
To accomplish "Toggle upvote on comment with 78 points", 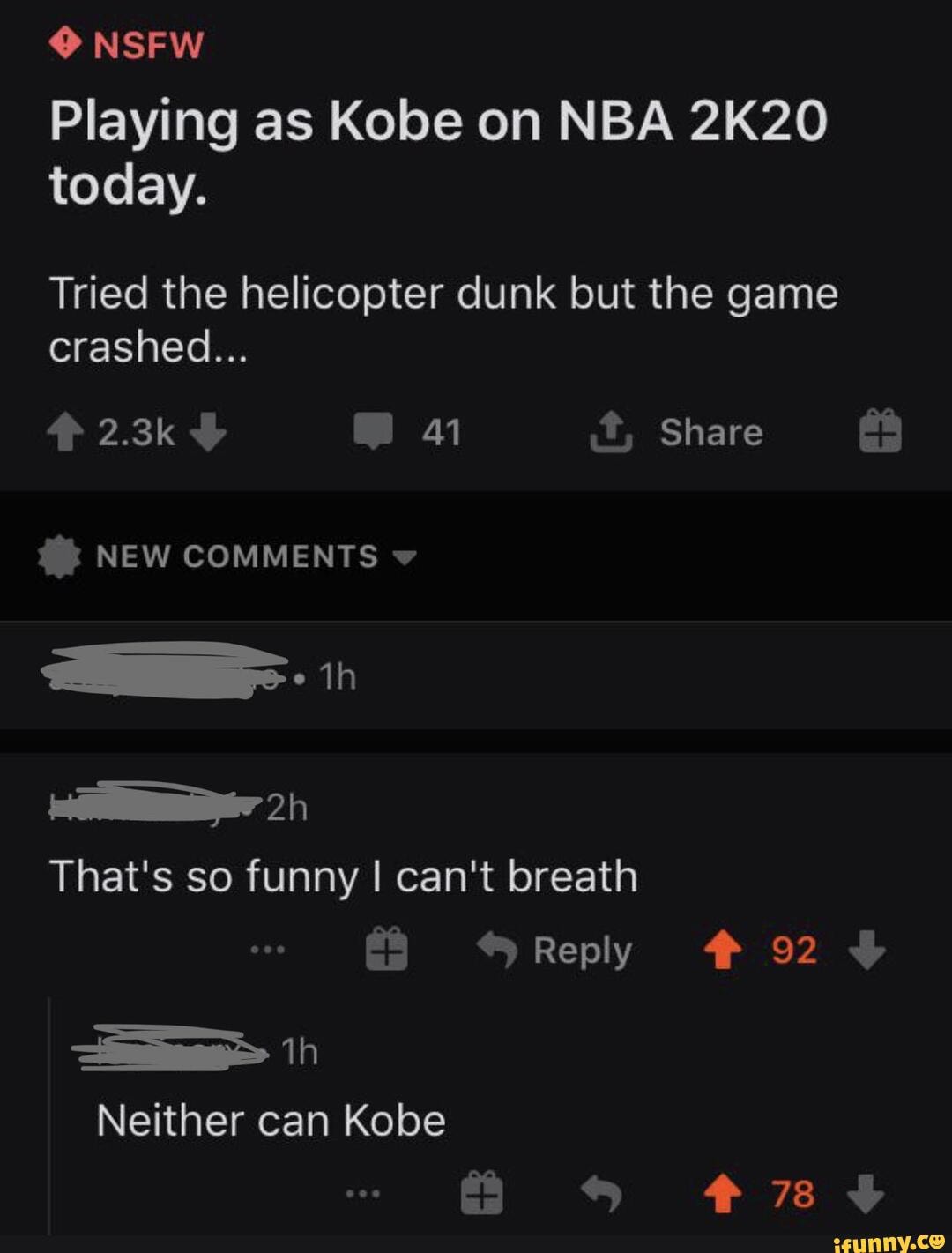I will coord(723,1195).
